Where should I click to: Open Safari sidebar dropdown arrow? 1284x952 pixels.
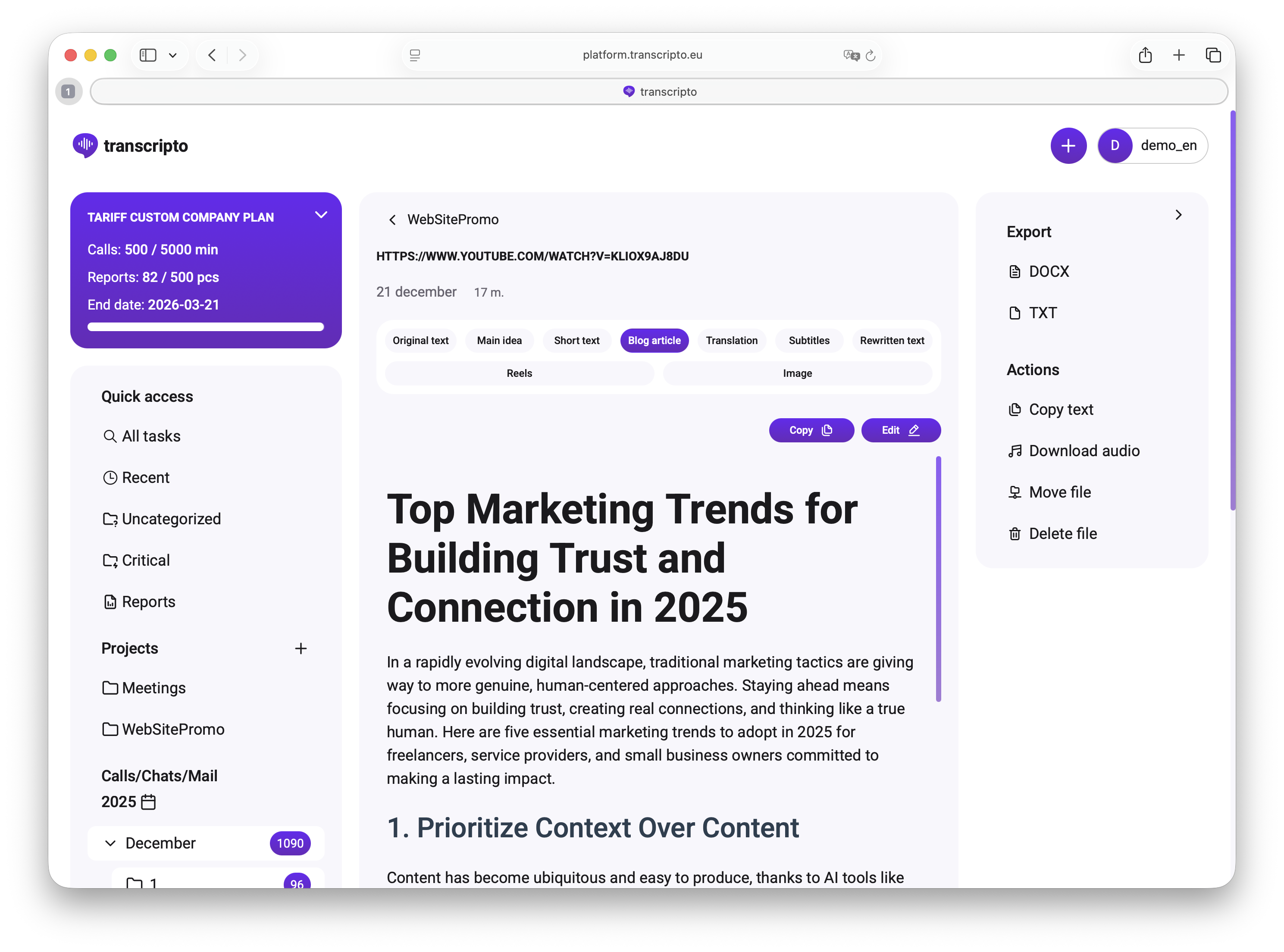pos(172,55)
